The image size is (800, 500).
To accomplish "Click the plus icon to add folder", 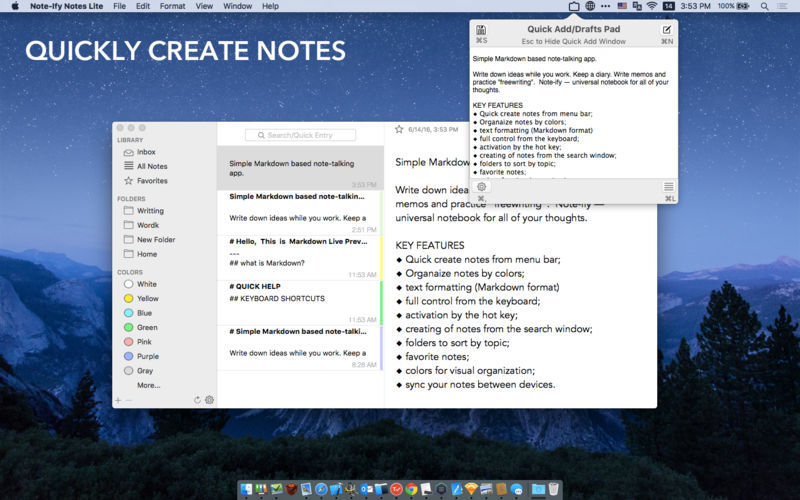I will [x=118, y=400].
